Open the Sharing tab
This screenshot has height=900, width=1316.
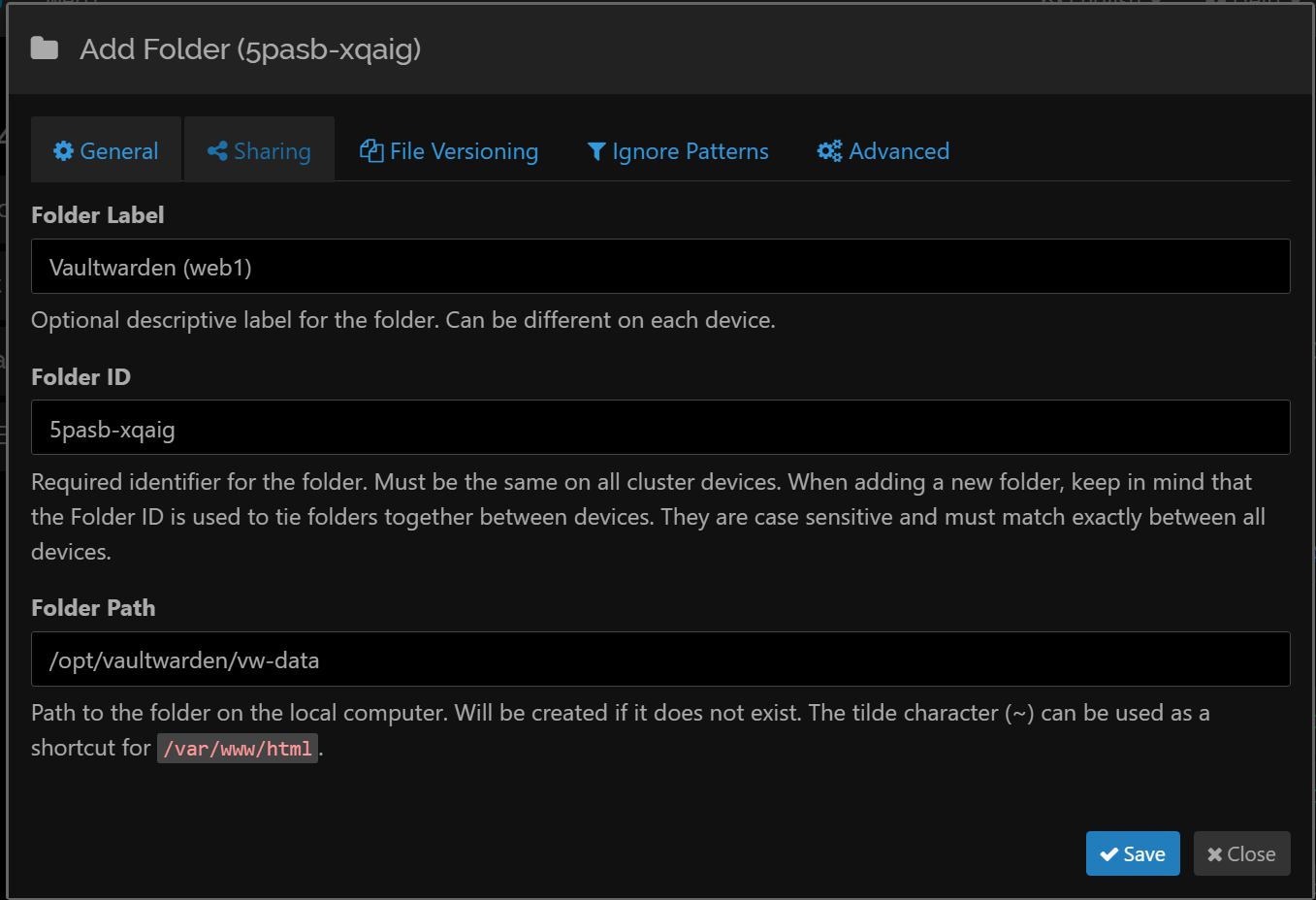tap(260, 151)
